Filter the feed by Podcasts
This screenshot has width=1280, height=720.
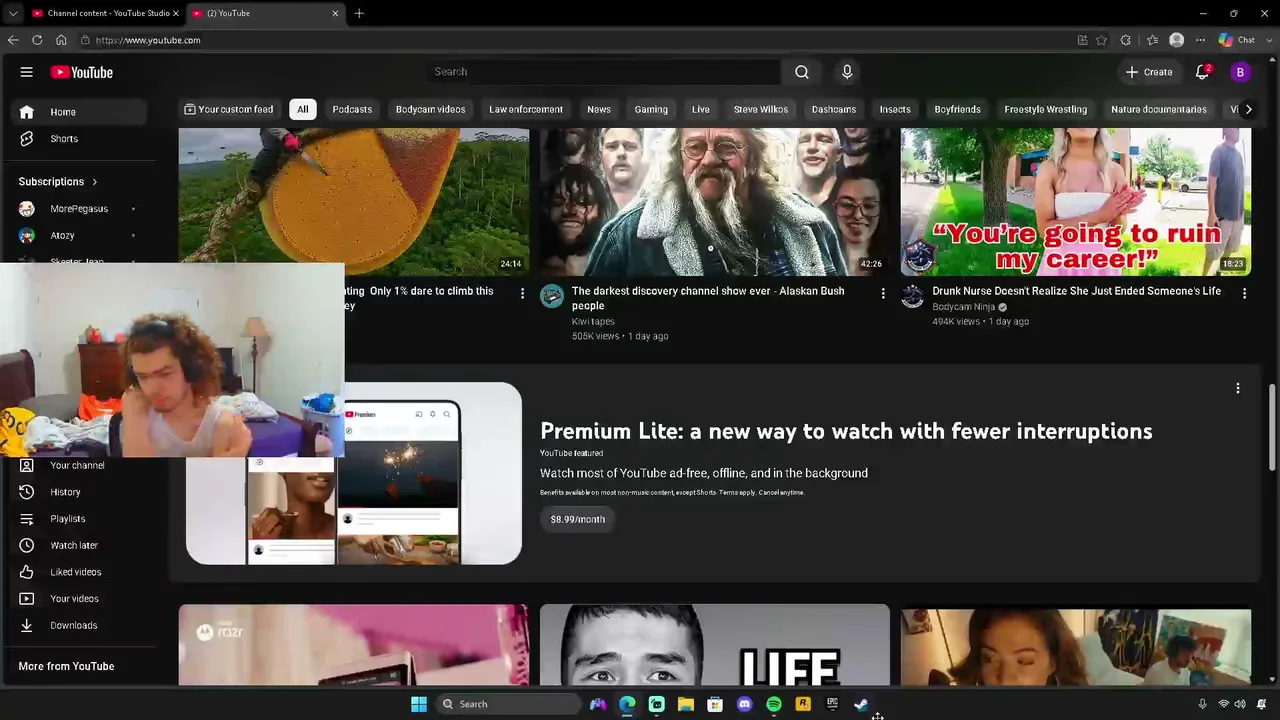click(352, 109)
